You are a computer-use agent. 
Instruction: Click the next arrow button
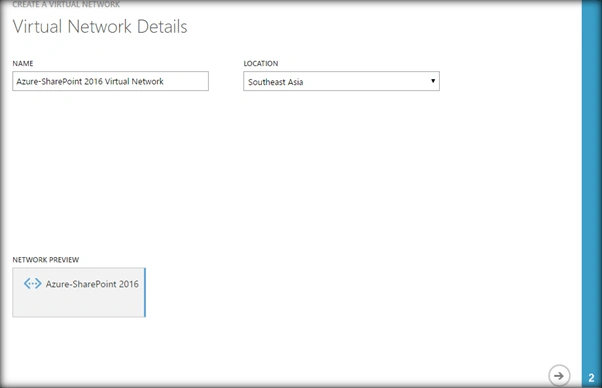[x=559, y=375]
